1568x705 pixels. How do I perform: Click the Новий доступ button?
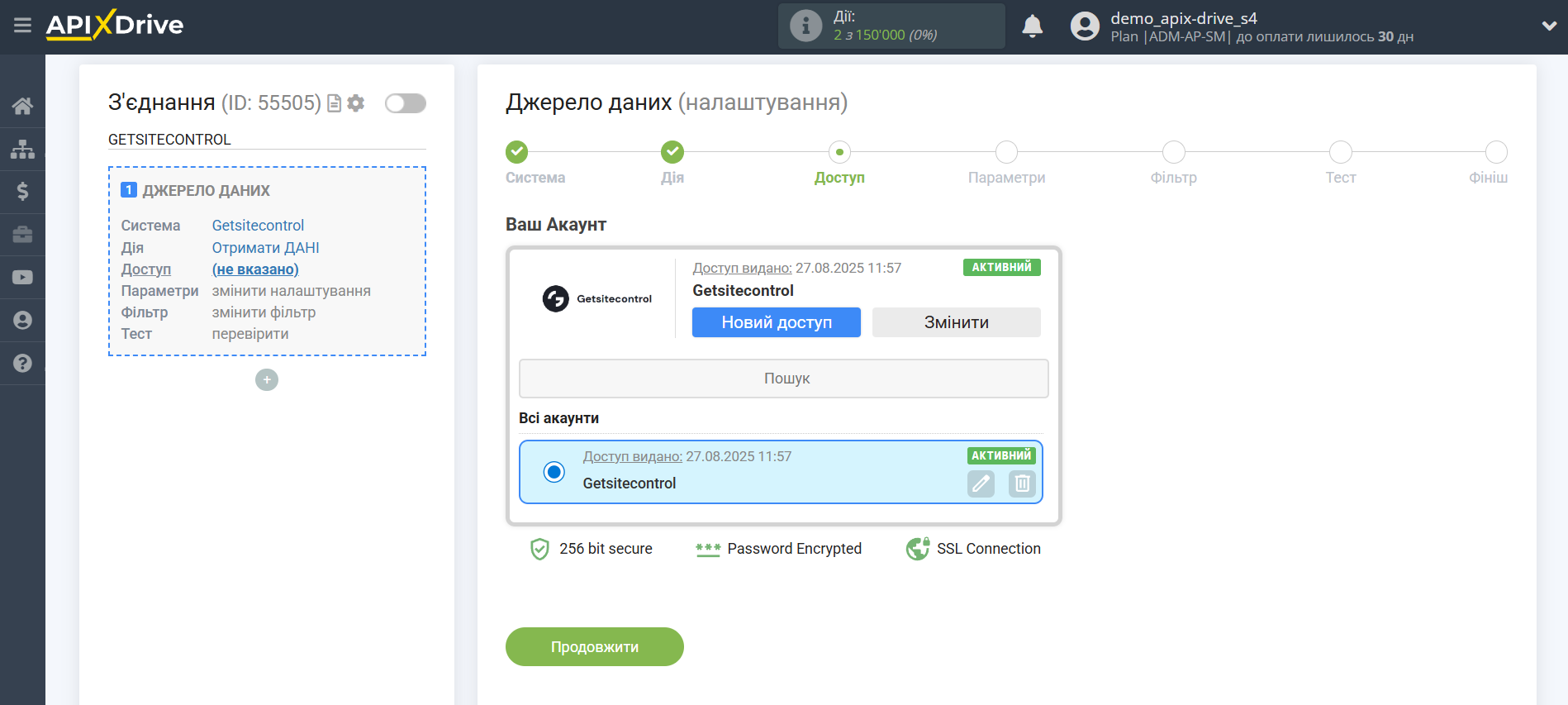point(777,322)
